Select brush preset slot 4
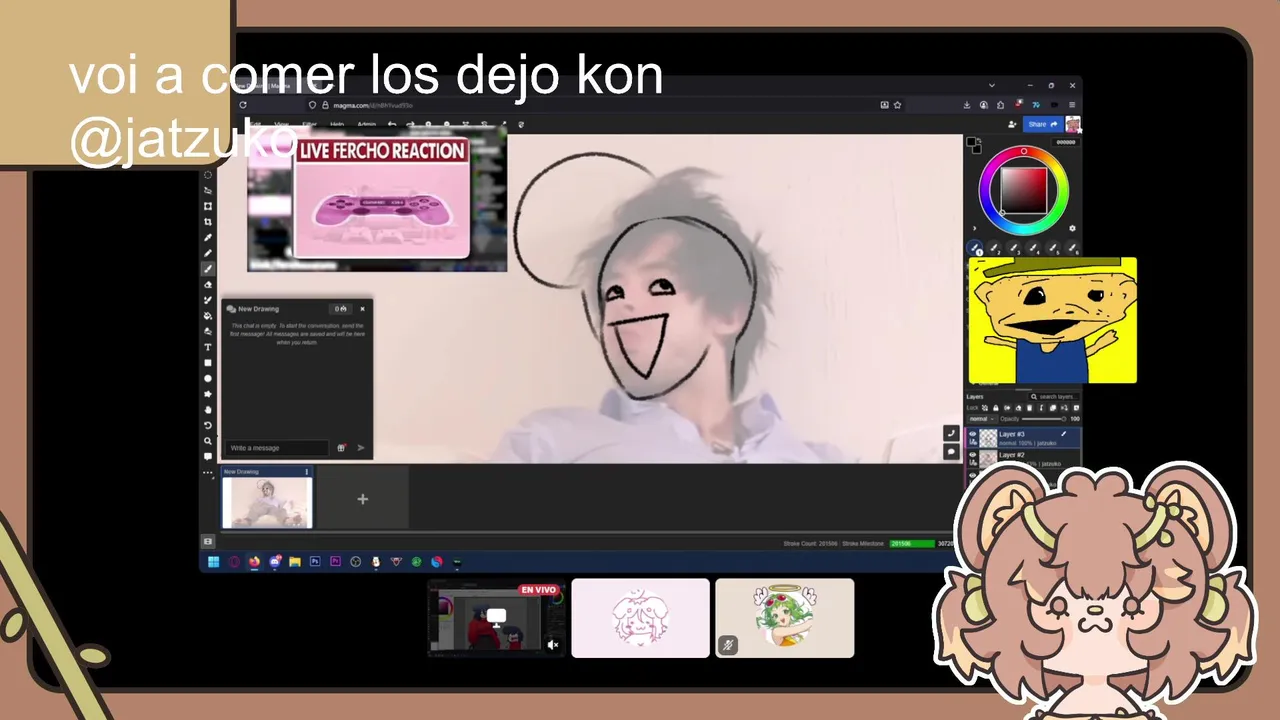 [x=1033, y=247]
